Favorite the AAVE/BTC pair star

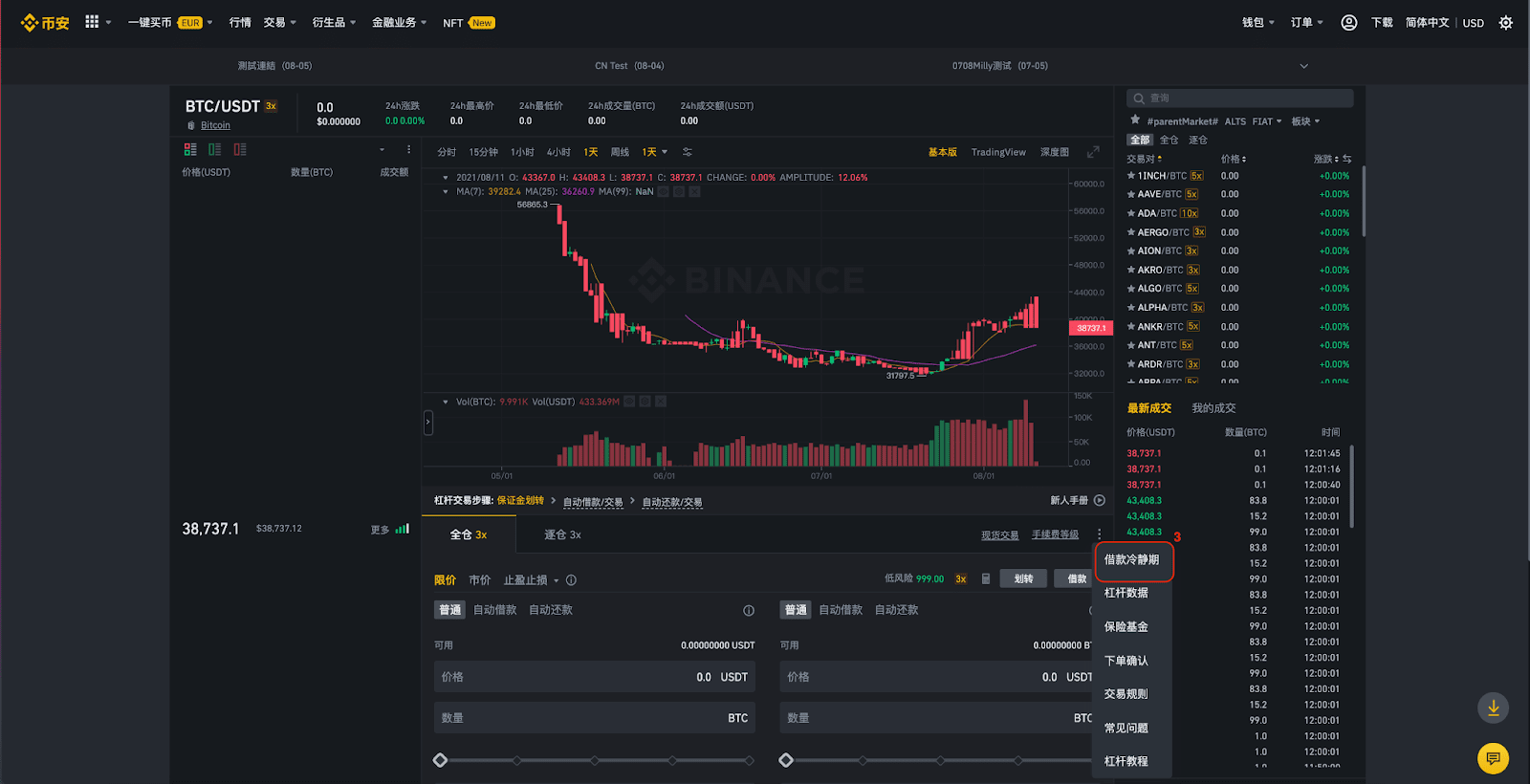[x=1131, y=194]
